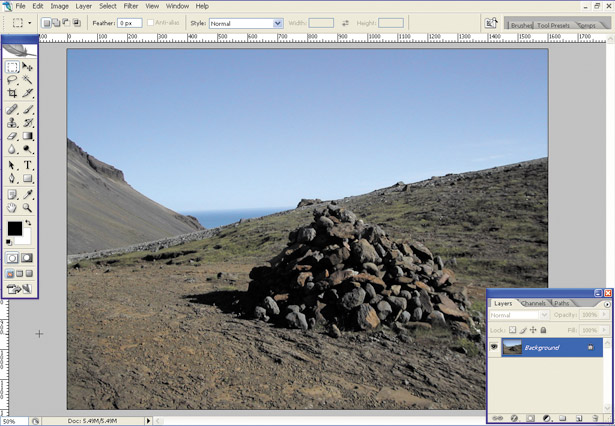The image size is (615, 426).
Task: Click the Create new layer icon
Action: point(579,418)
